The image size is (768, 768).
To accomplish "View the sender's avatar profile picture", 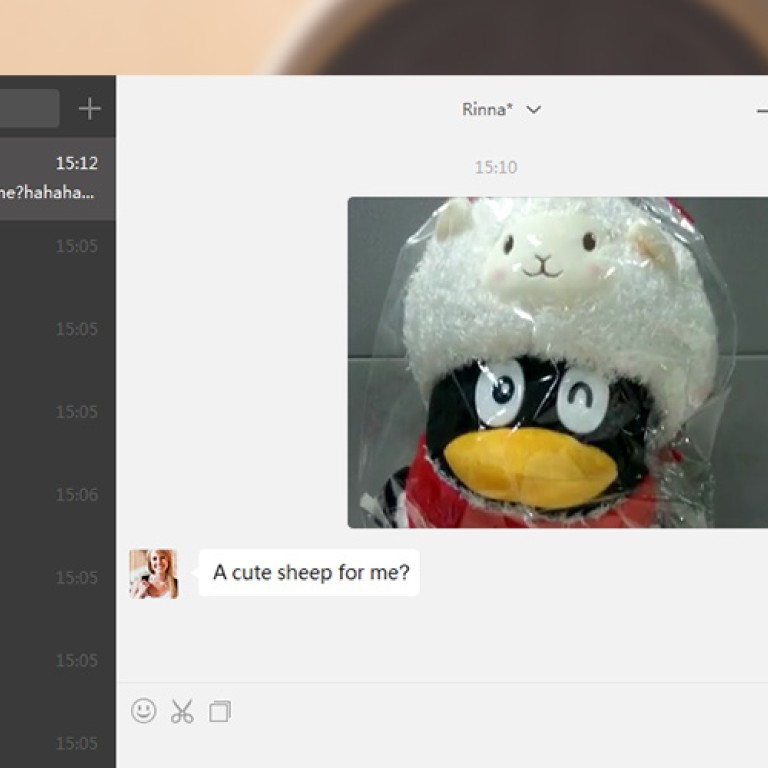I will tap(154, 574).
